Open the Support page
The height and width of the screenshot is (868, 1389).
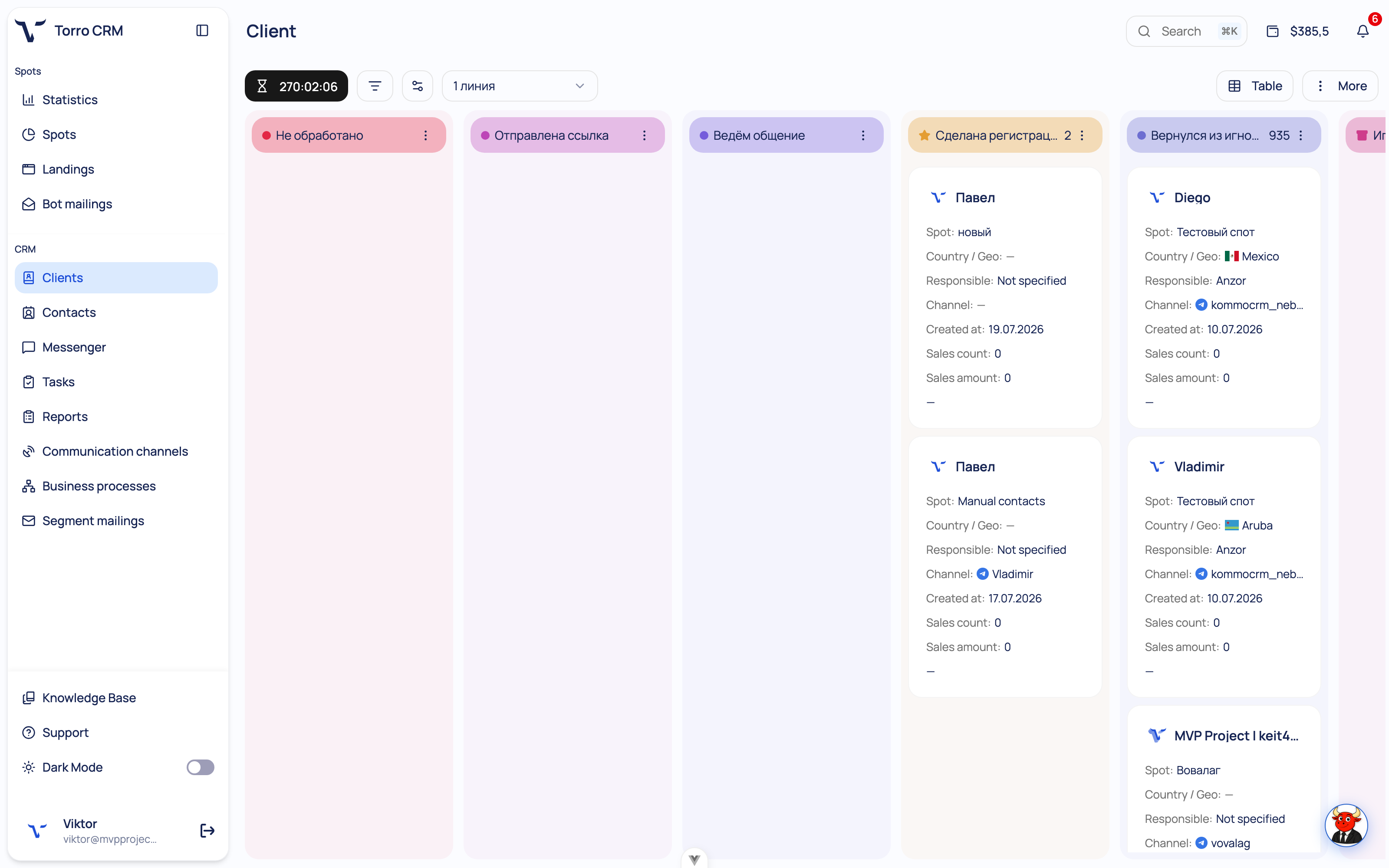116,733
